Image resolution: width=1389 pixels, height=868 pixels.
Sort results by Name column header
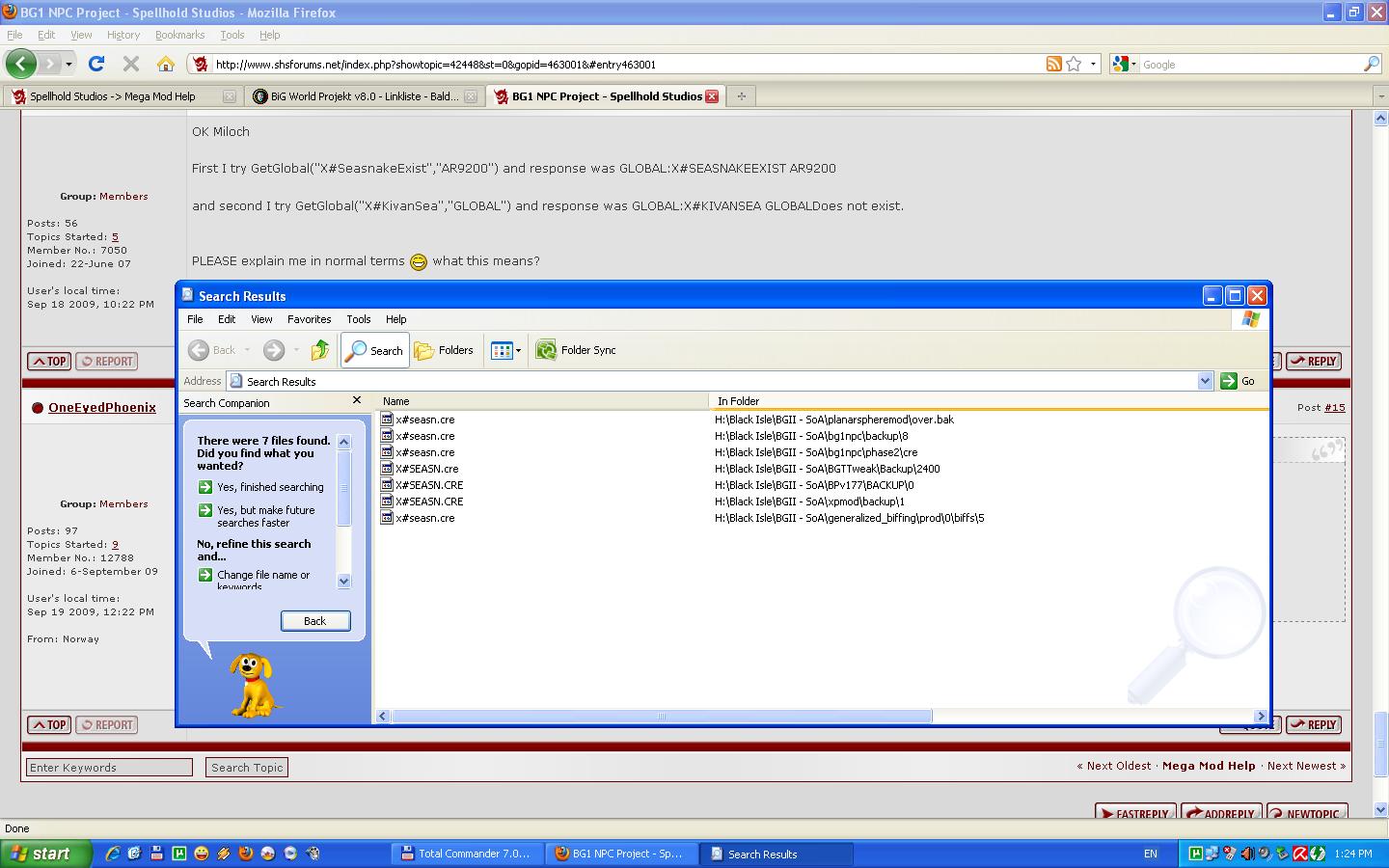(x=541, y=401)
